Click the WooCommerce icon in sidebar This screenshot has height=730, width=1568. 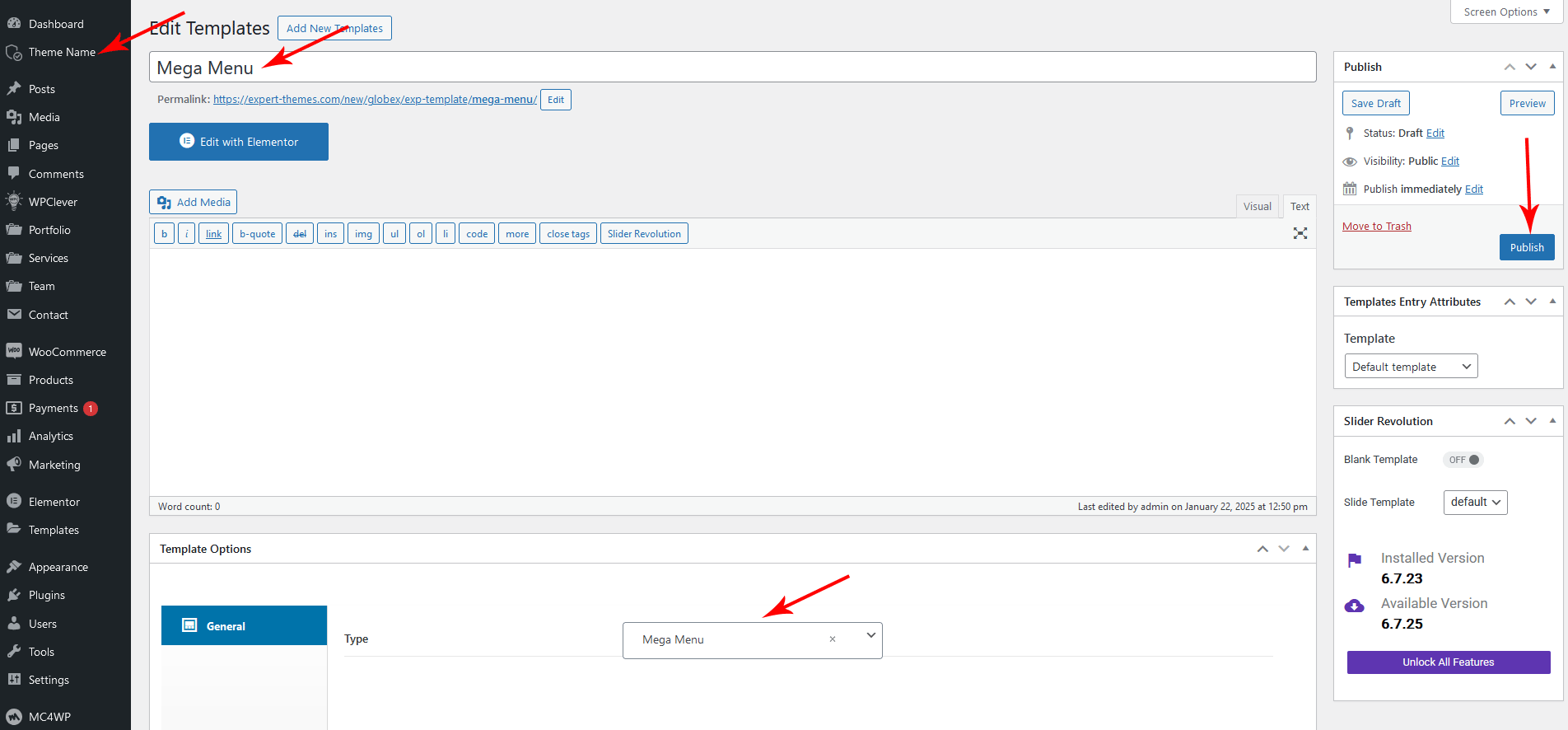point(14,351)
